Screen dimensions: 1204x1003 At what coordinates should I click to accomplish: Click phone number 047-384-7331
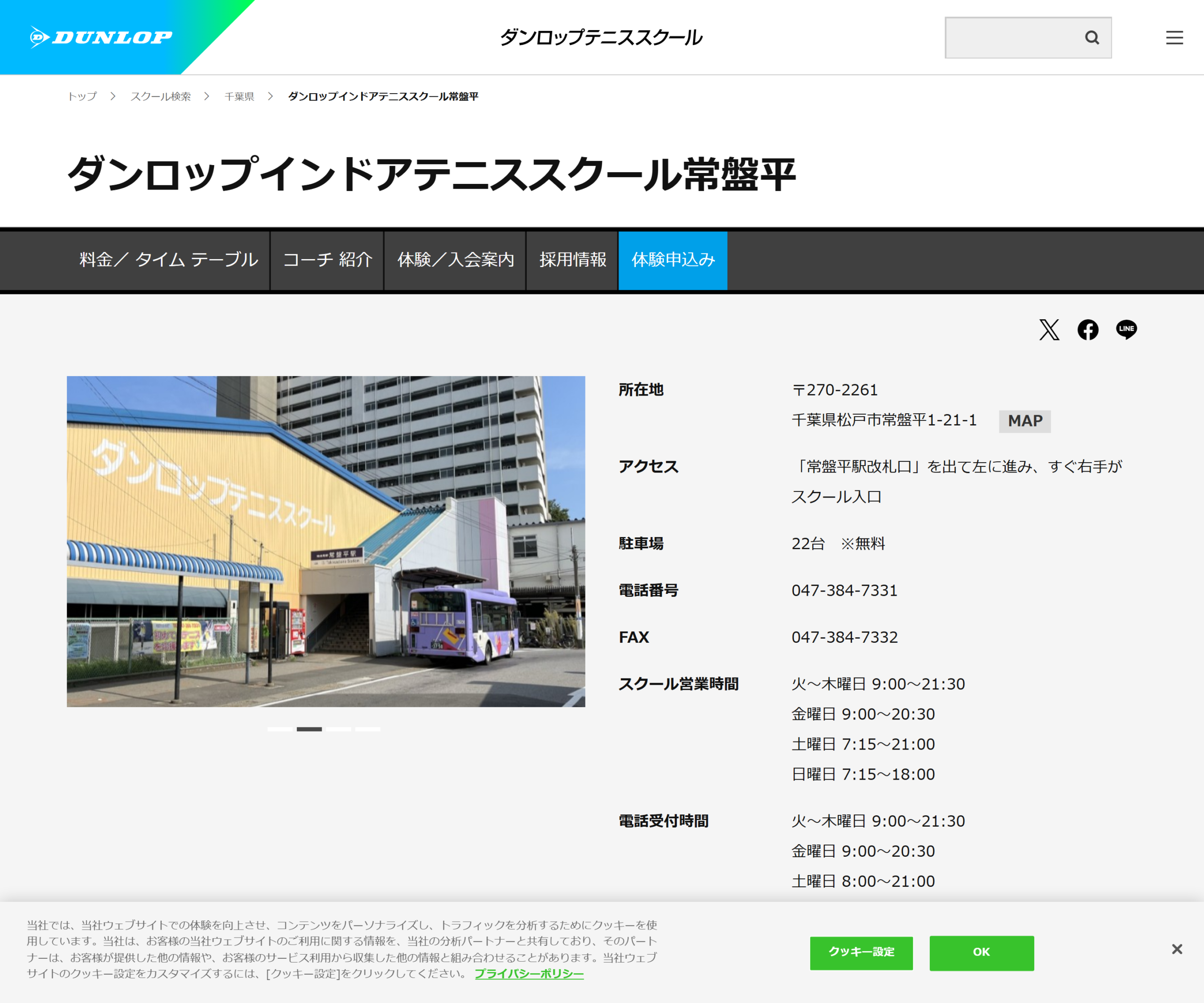[x=845, y=590]
